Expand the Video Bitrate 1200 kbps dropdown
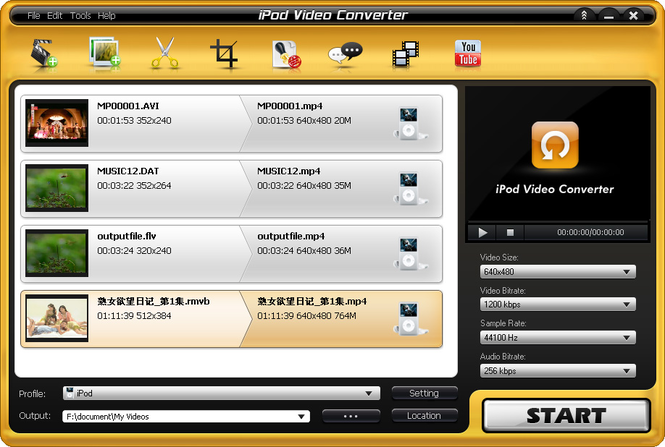The width and height of the screenshot is (665, 447). [x=558, y=304]
